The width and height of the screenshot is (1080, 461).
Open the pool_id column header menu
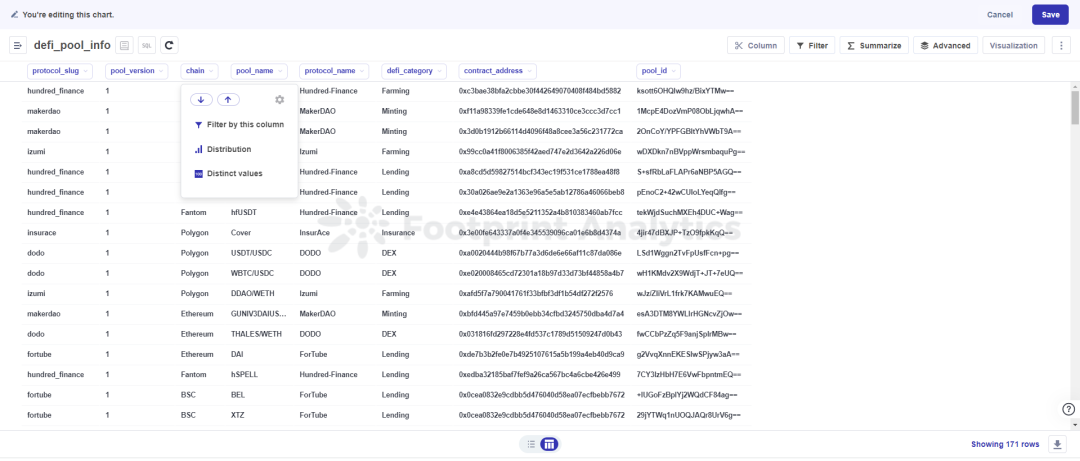pyautogui.click(x=658, y=70)
